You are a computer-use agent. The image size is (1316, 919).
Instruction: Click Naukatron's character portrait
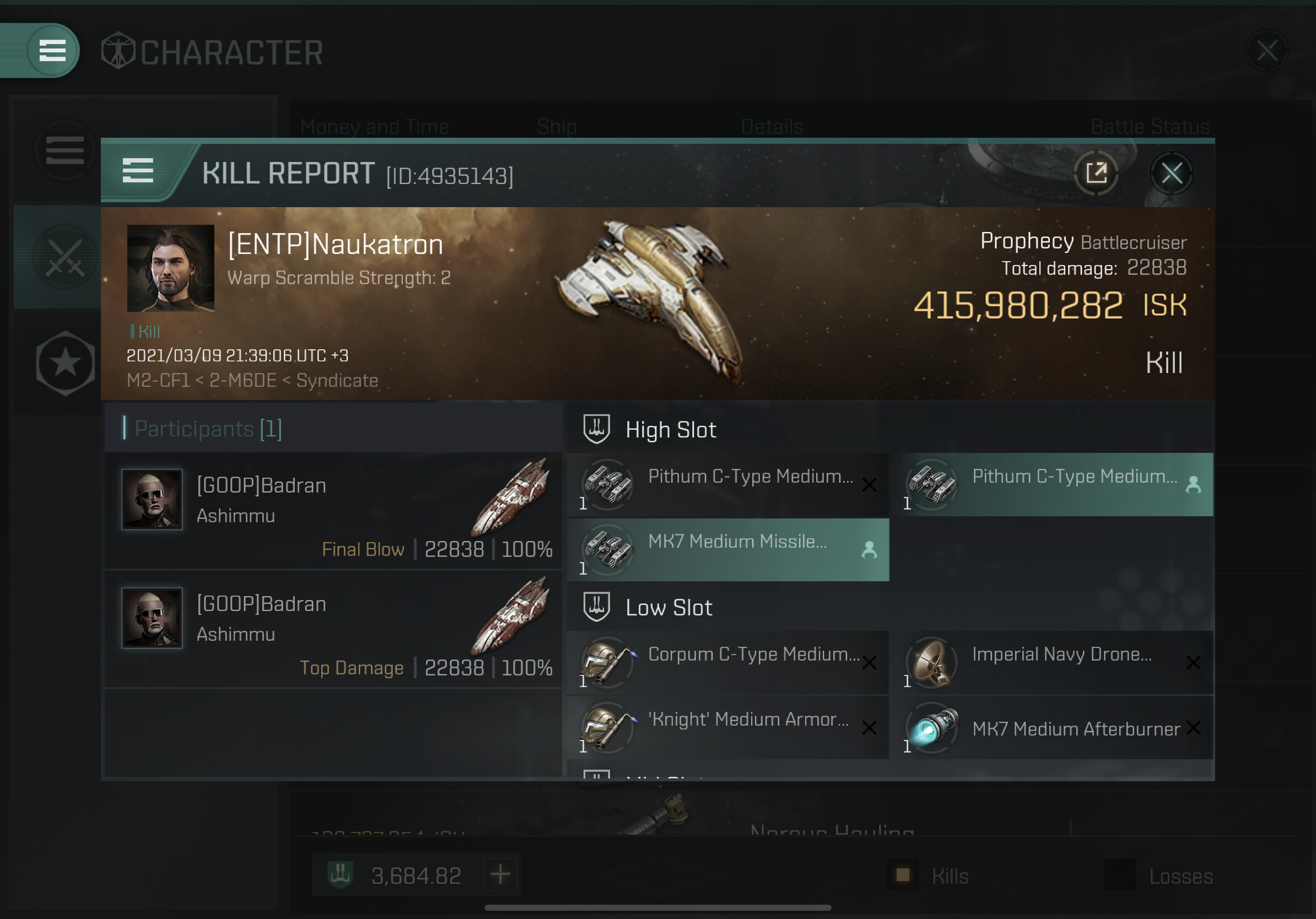(171, 268)
